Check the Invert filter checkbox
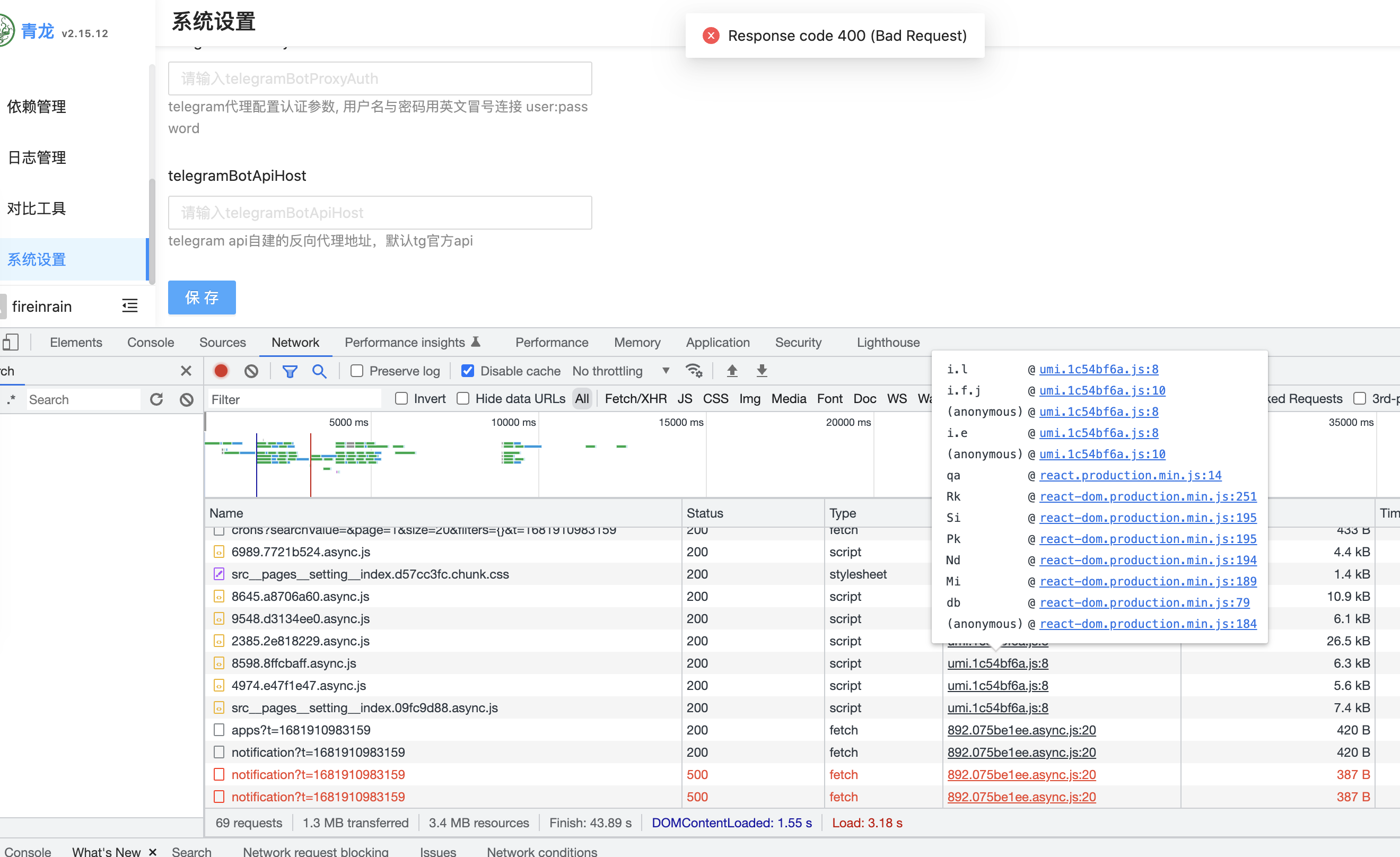 coord(402,399)
